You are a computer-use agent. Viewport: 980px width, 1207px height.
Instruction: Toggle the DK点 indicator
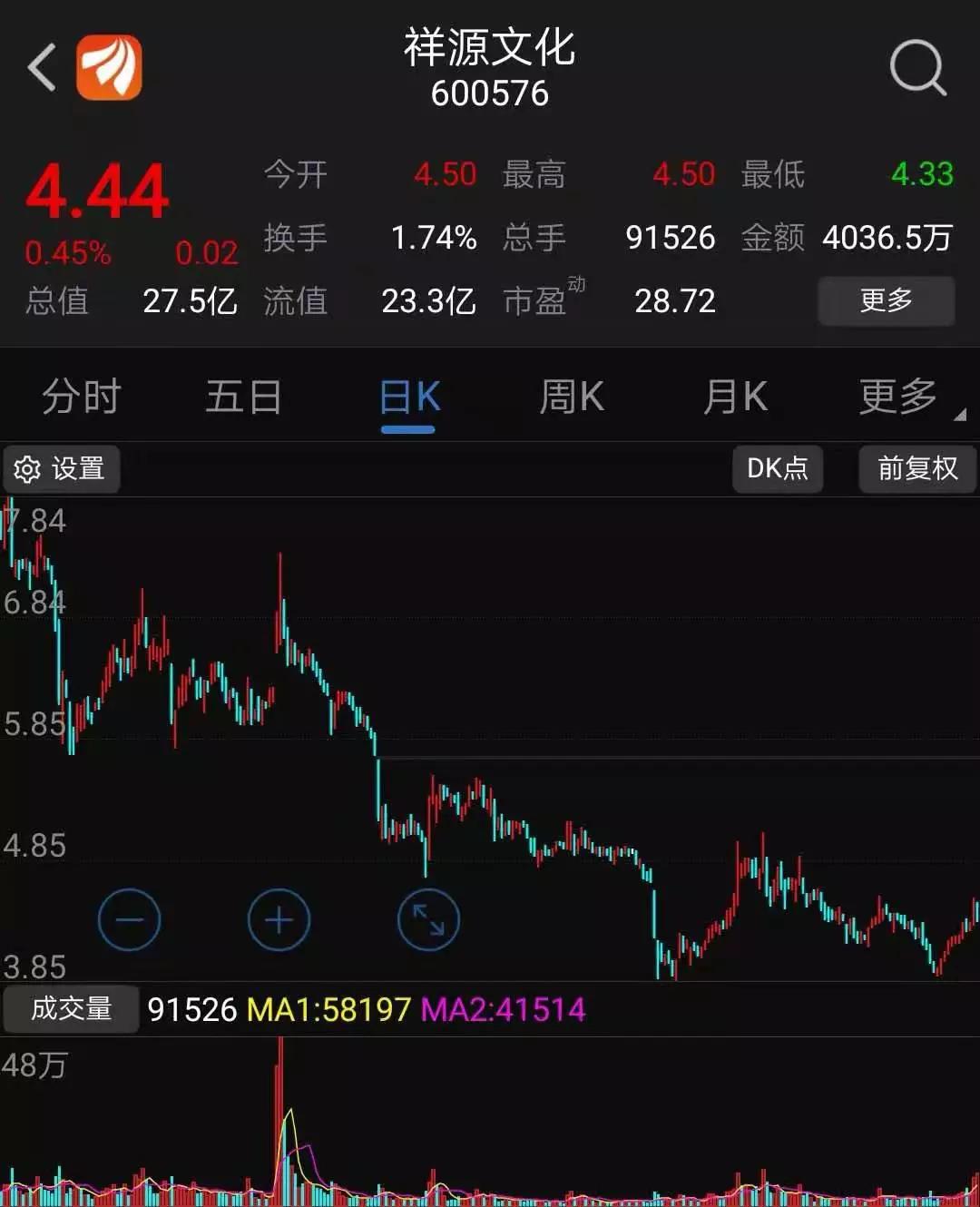778,468
